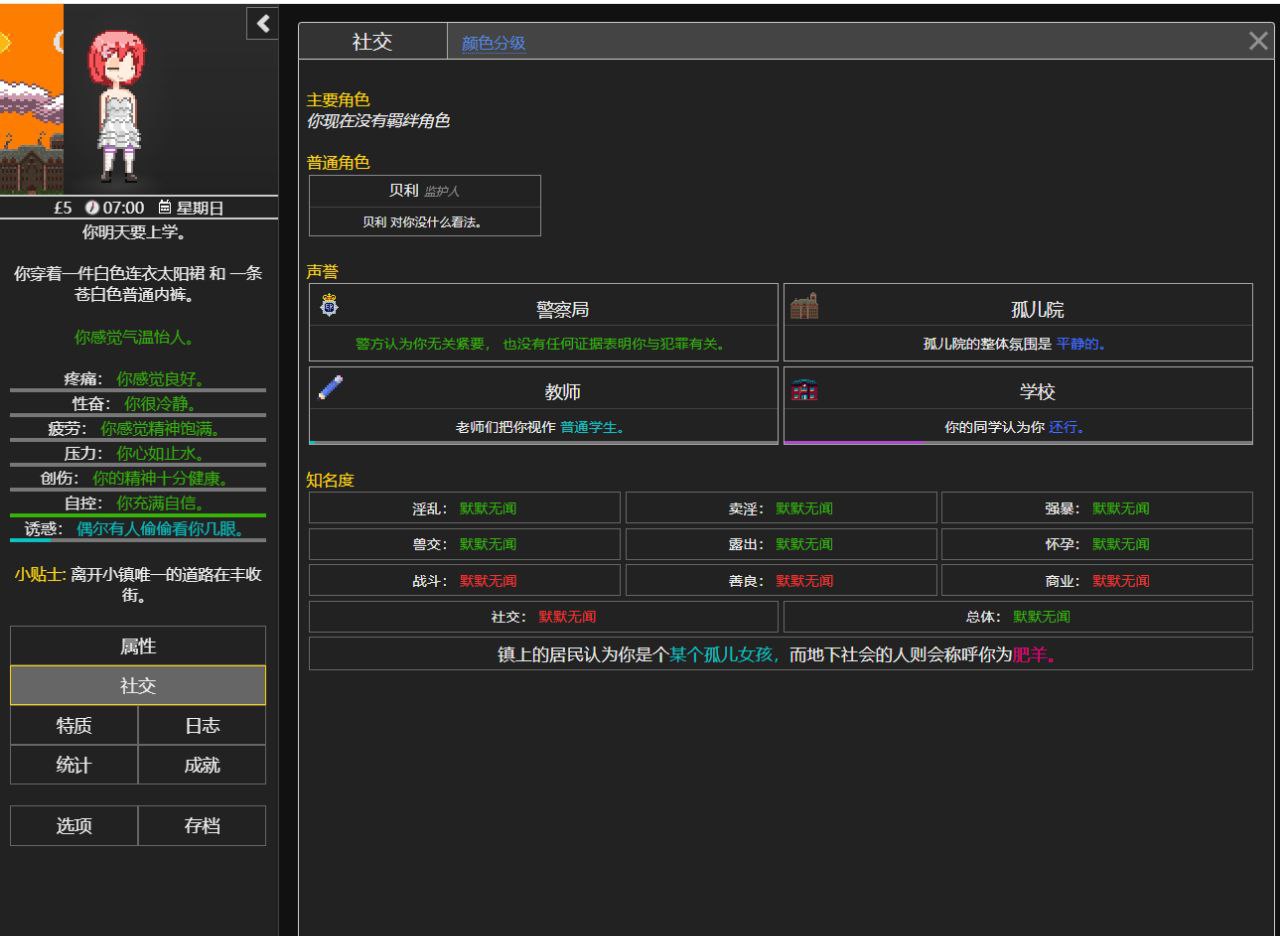Viewport: 1280px width, 936px height.
Task: Click the 默默无闻 link next to 淫乱
Action: [489, 507]
